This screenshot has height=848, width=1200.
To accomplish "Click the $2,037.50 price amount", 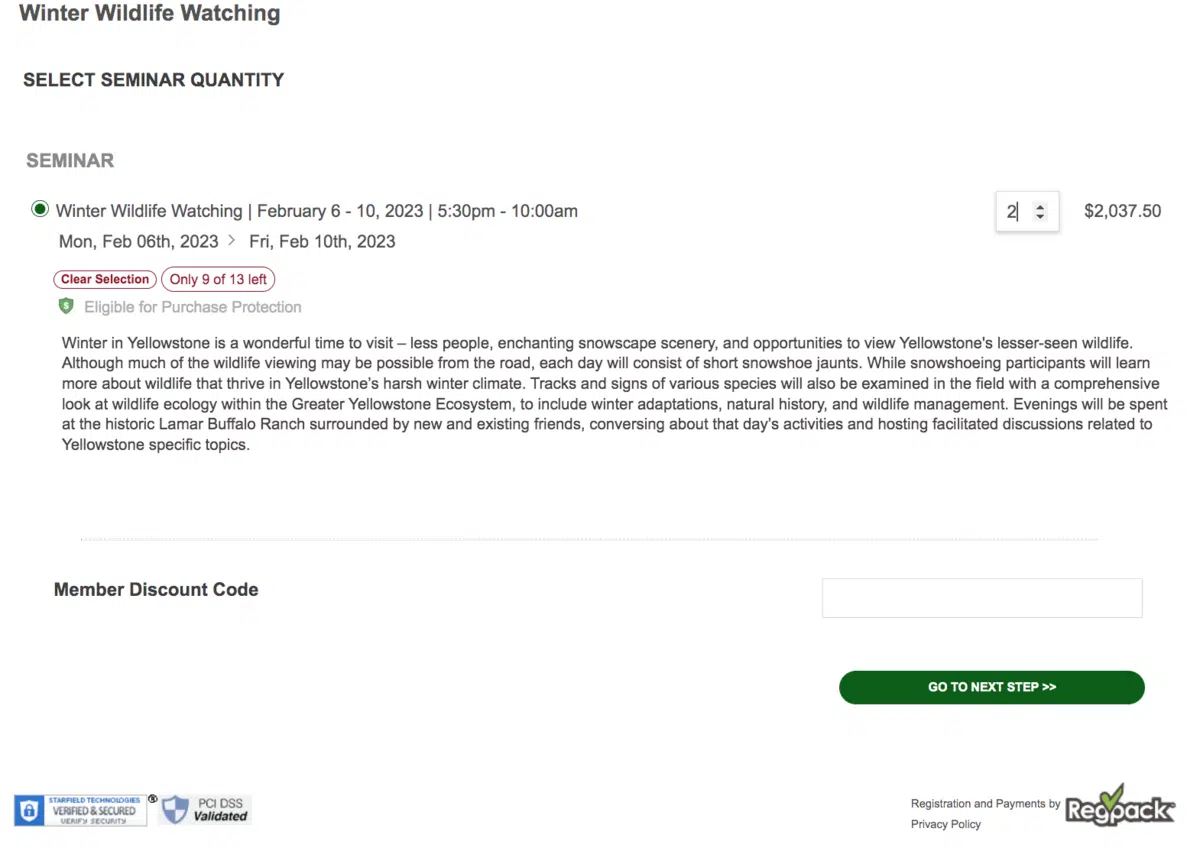I will [x=1122, y=212].
